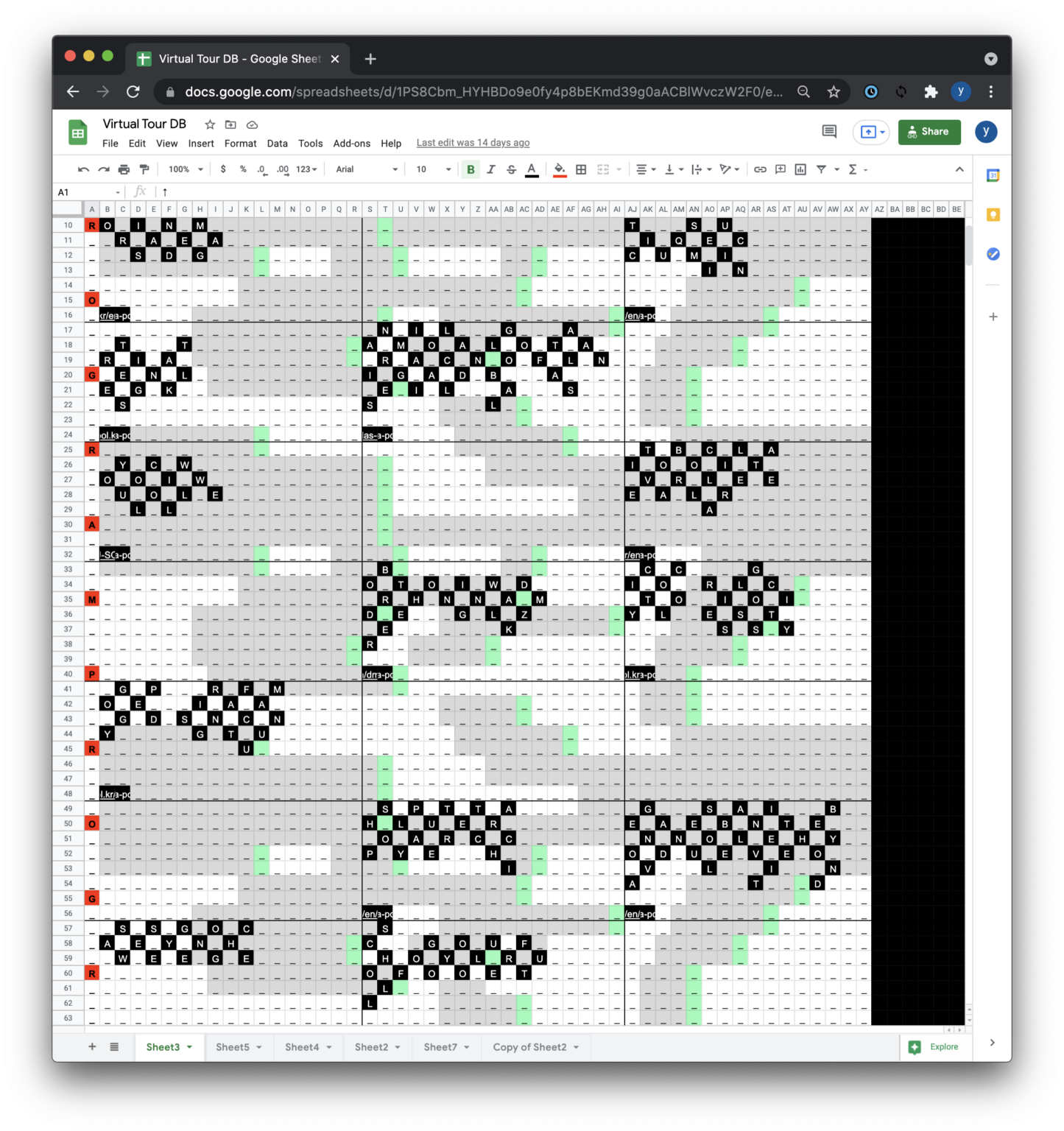Open the fill color picker

pos(560,169)
